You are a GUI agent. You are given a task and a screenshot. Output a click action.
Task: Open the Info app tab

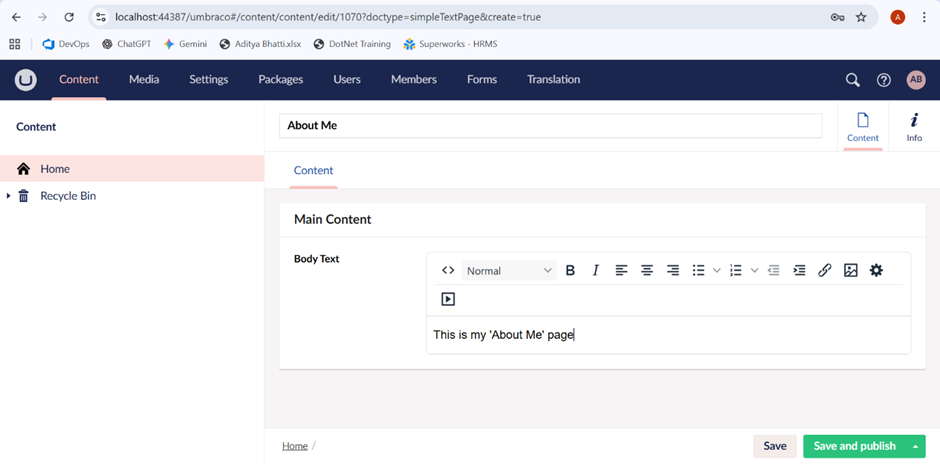point(914,127)
